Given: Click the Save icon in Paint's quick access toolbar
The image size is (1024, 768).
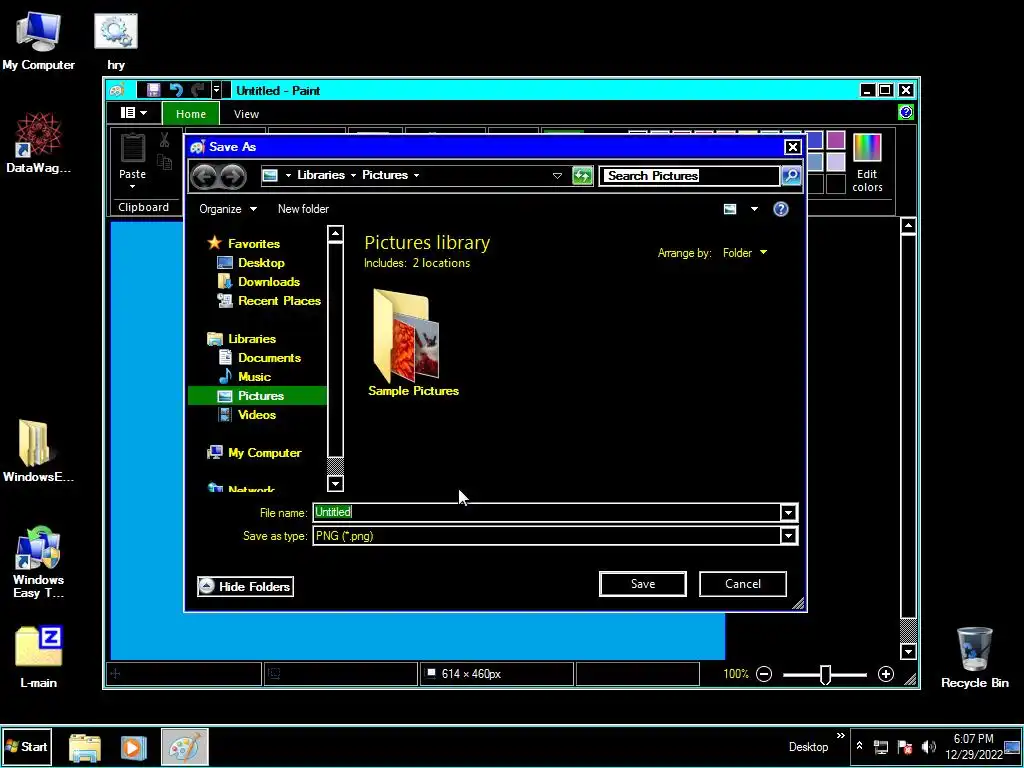Looking at the screenshot, I should click(153, 90).
